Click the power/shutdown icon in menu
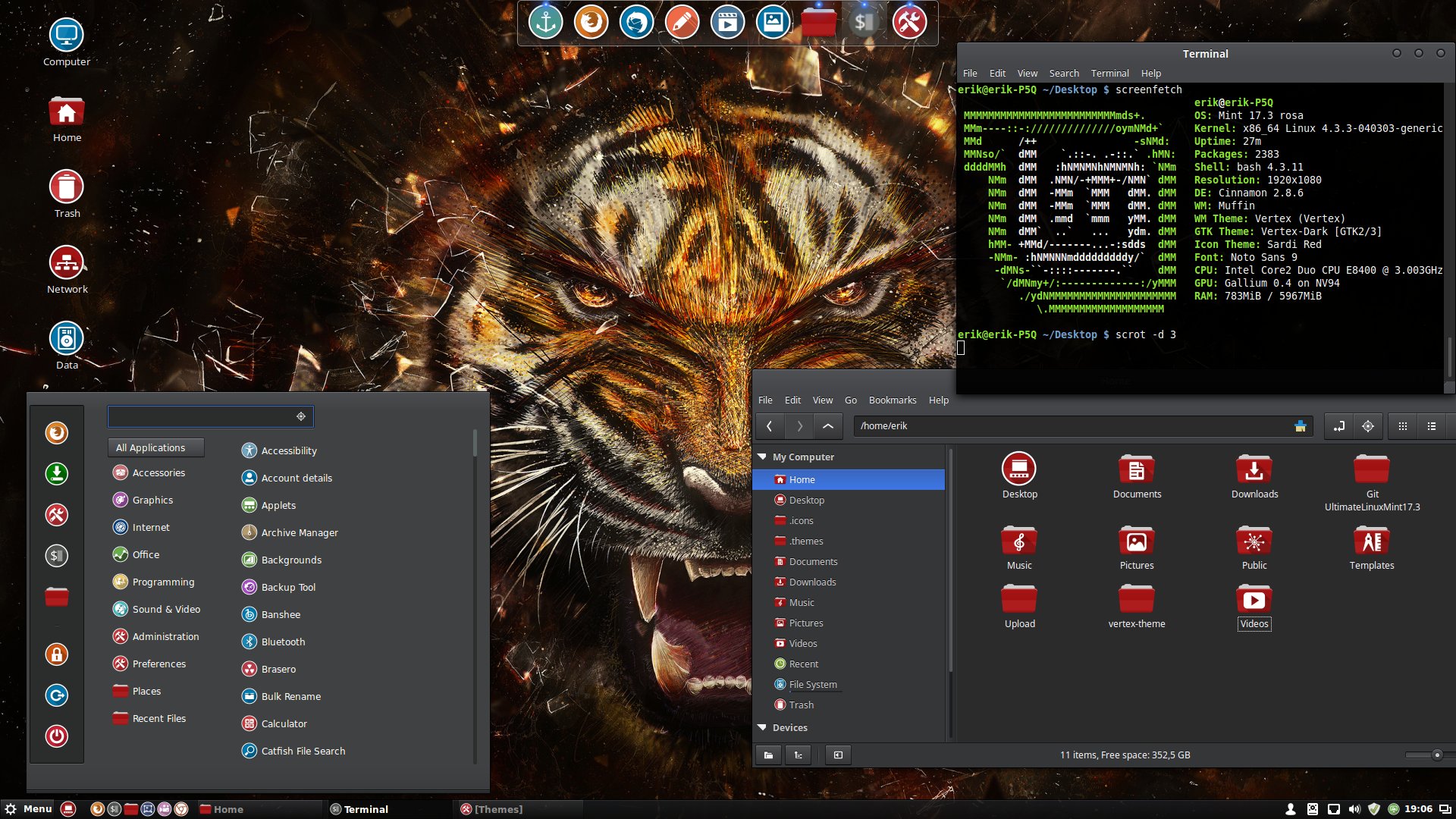The height and width of the screenshot is (819, 1456). 56,736
